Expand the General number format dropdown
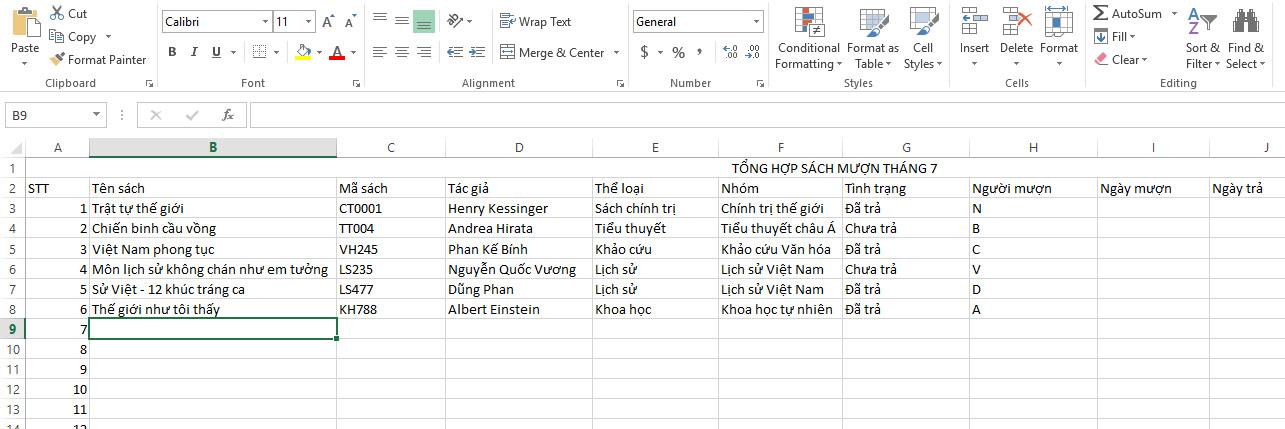The height and width of the screenshot is (429, 1285). click(756, 21)
